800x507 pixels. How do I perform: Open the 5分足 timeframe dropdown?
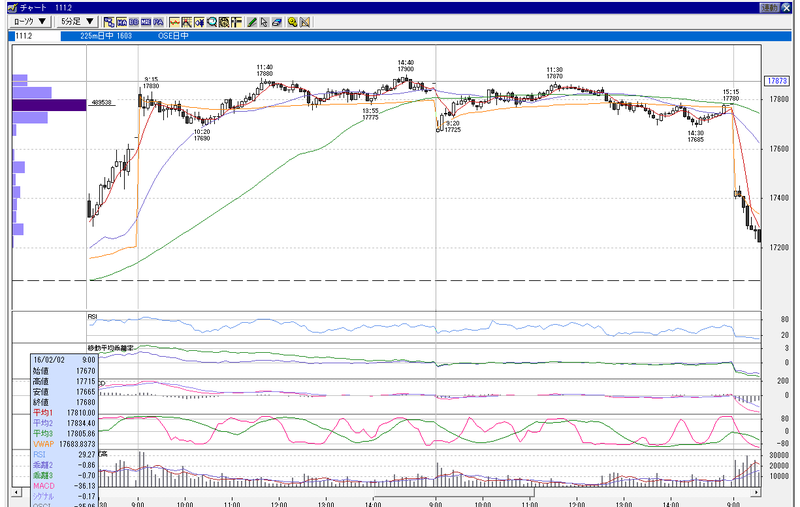coord(77,21)
